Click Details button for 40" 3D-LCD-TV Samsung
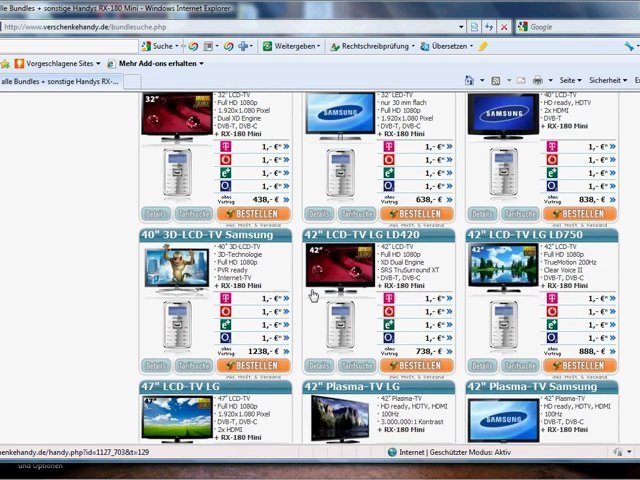The image size is (640, 480). (x=156, y=366)
